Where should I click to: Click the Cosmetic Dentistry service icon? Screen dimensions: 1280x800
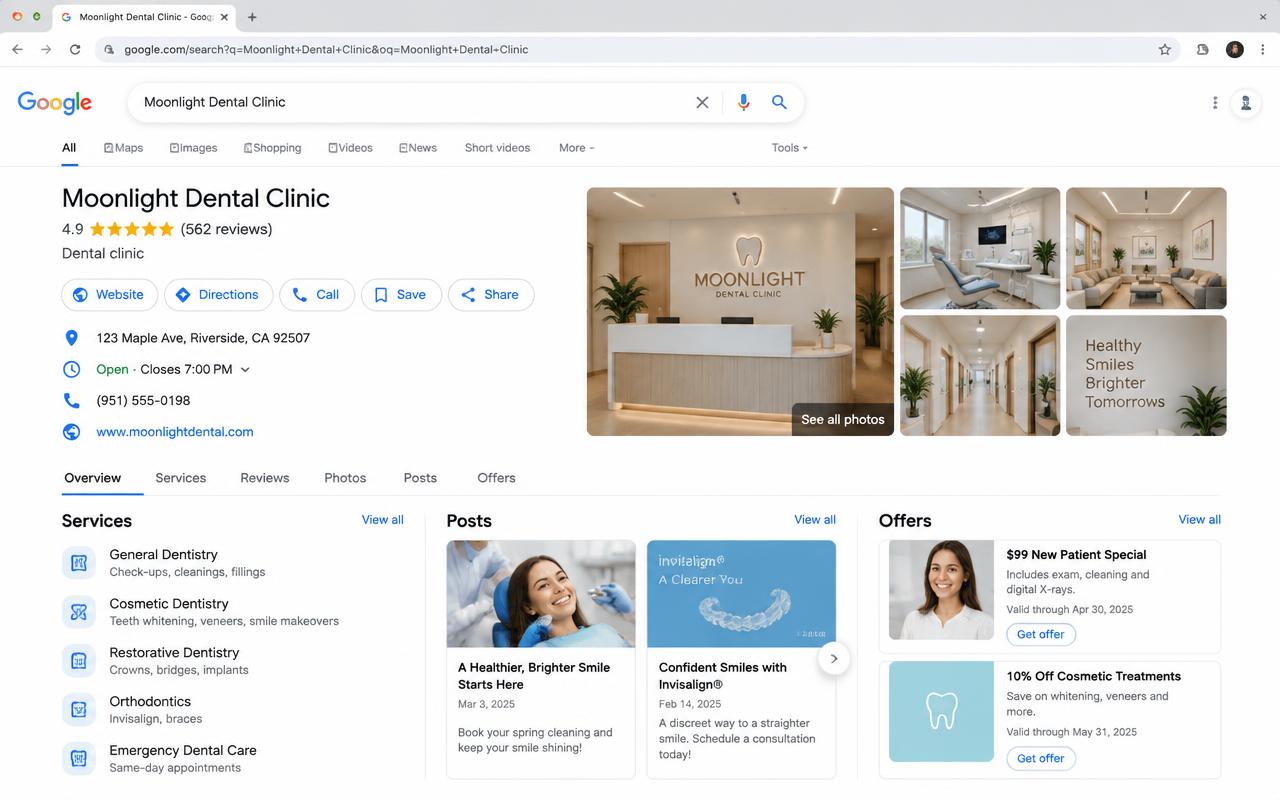click(78, 612)
